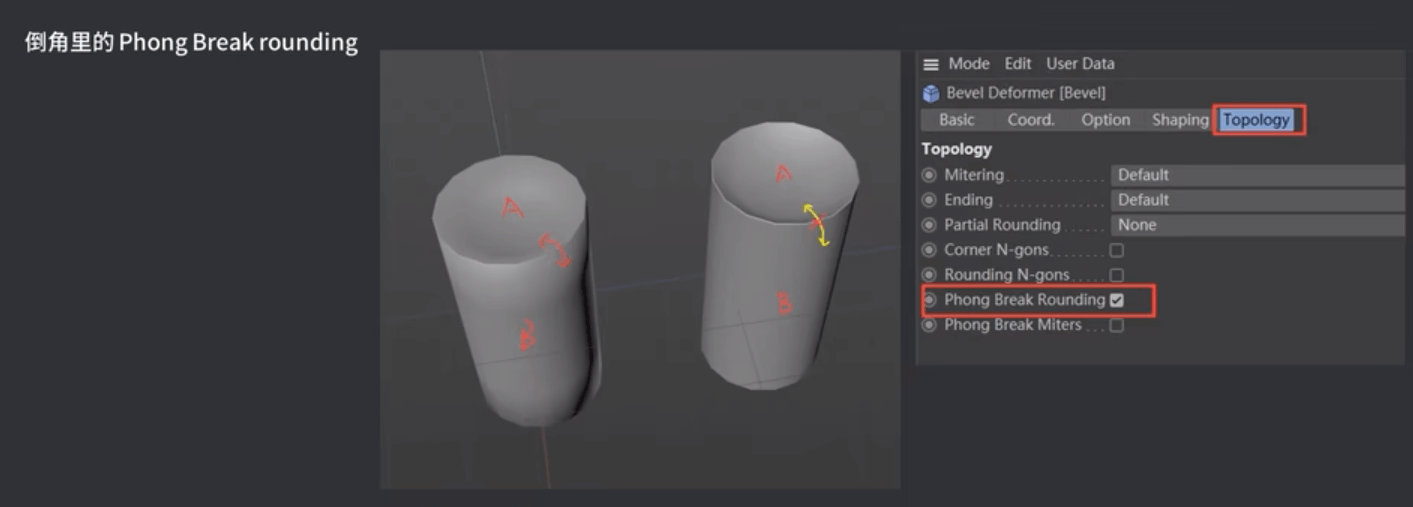Click the keyframe dot beside Corner N-gons
The height and width of the screenshot is (507, 1413).
tap(929, 250)
